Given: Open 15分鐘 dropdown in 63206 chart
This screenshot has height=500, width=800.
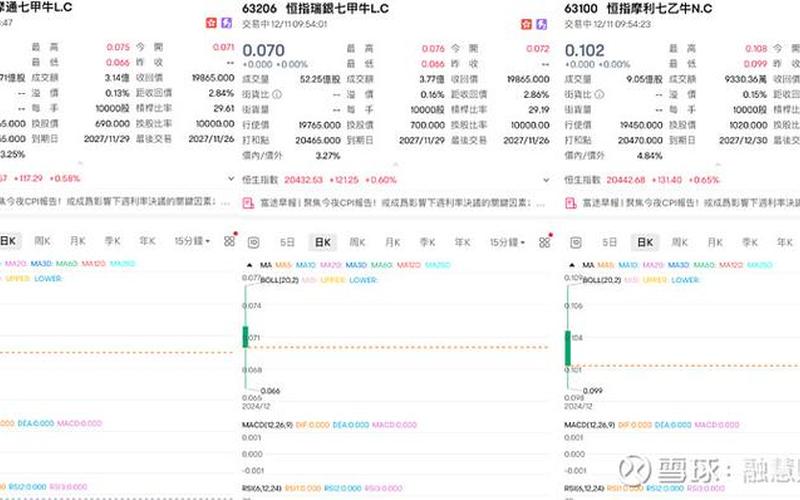Looking at the screenshot, I should tap(507, 242).
